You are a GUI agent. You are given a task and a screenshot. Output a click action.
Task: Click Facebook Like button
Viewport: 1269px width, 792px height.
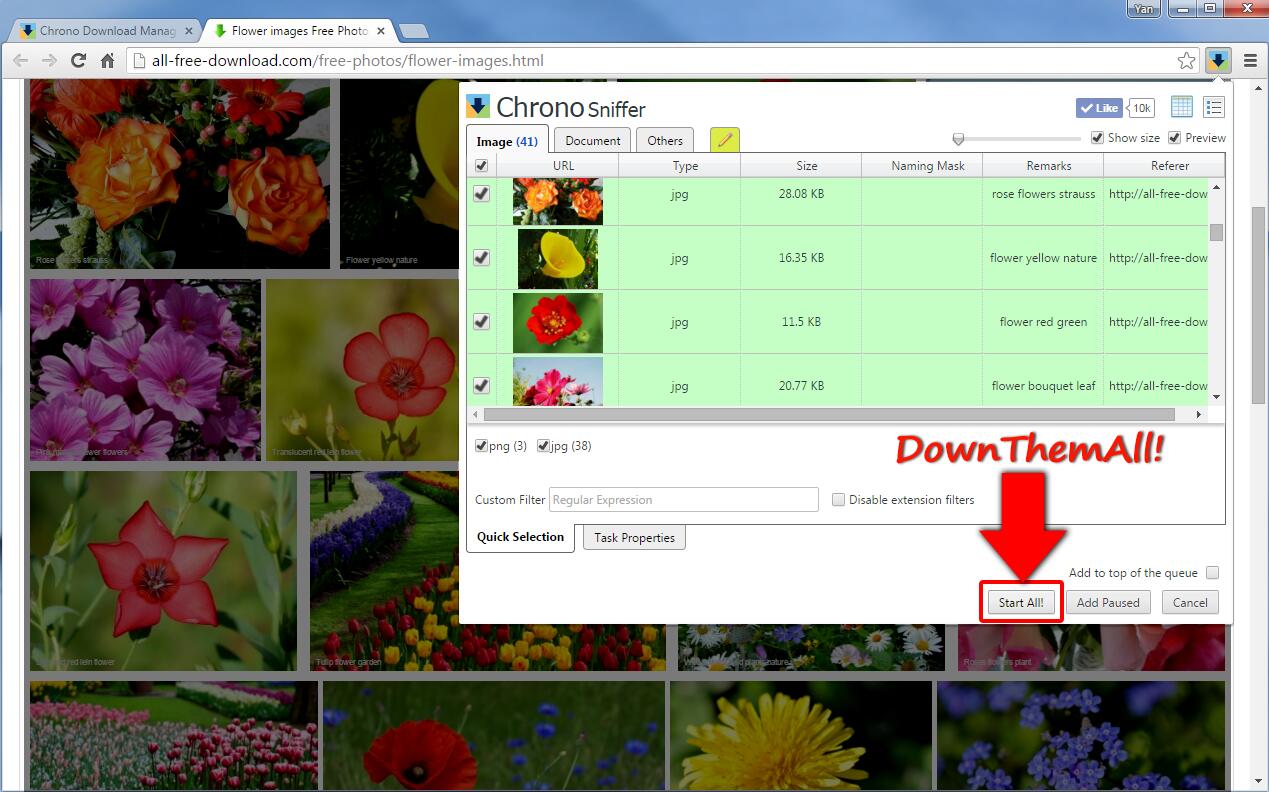click(x=1099, y=108)
